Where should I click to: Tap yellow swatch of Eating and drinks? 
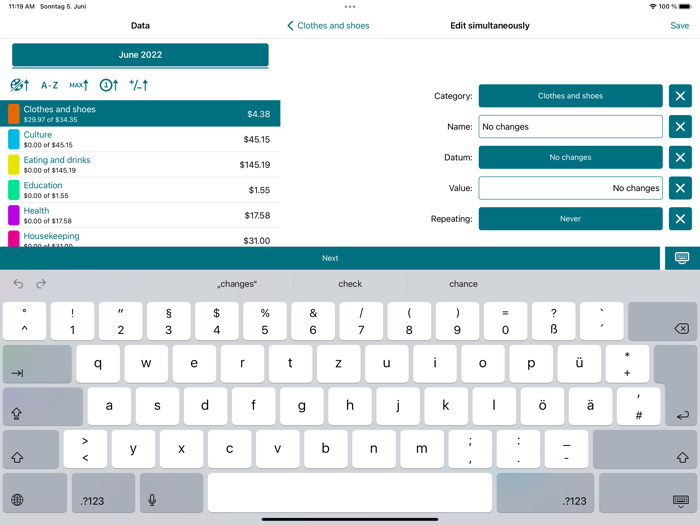click(x=14, y=165)
